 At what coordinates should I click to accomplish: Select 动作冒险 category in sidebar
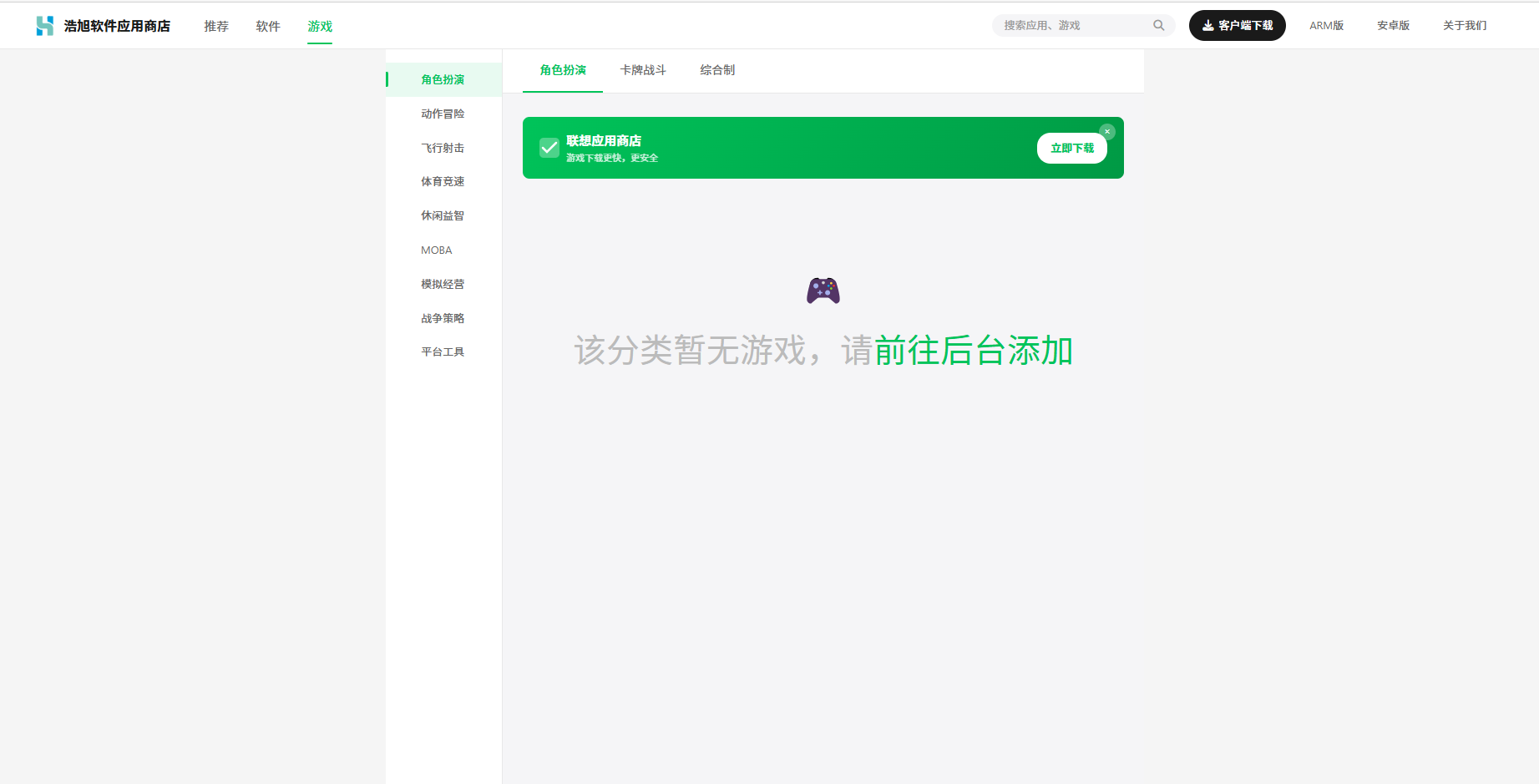[443, 114]
